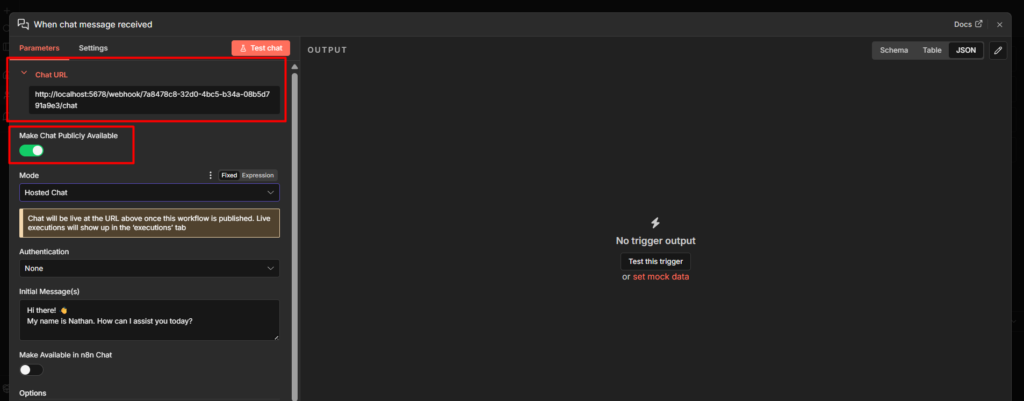Select the JSON output view
The image size is (1024, 401).
click(x=966, y=50)
